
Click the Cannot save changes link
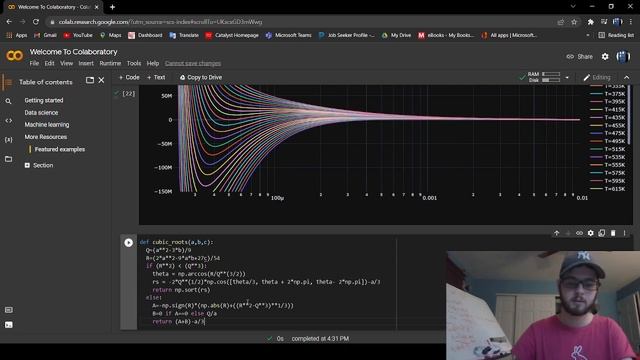point(193,64)
